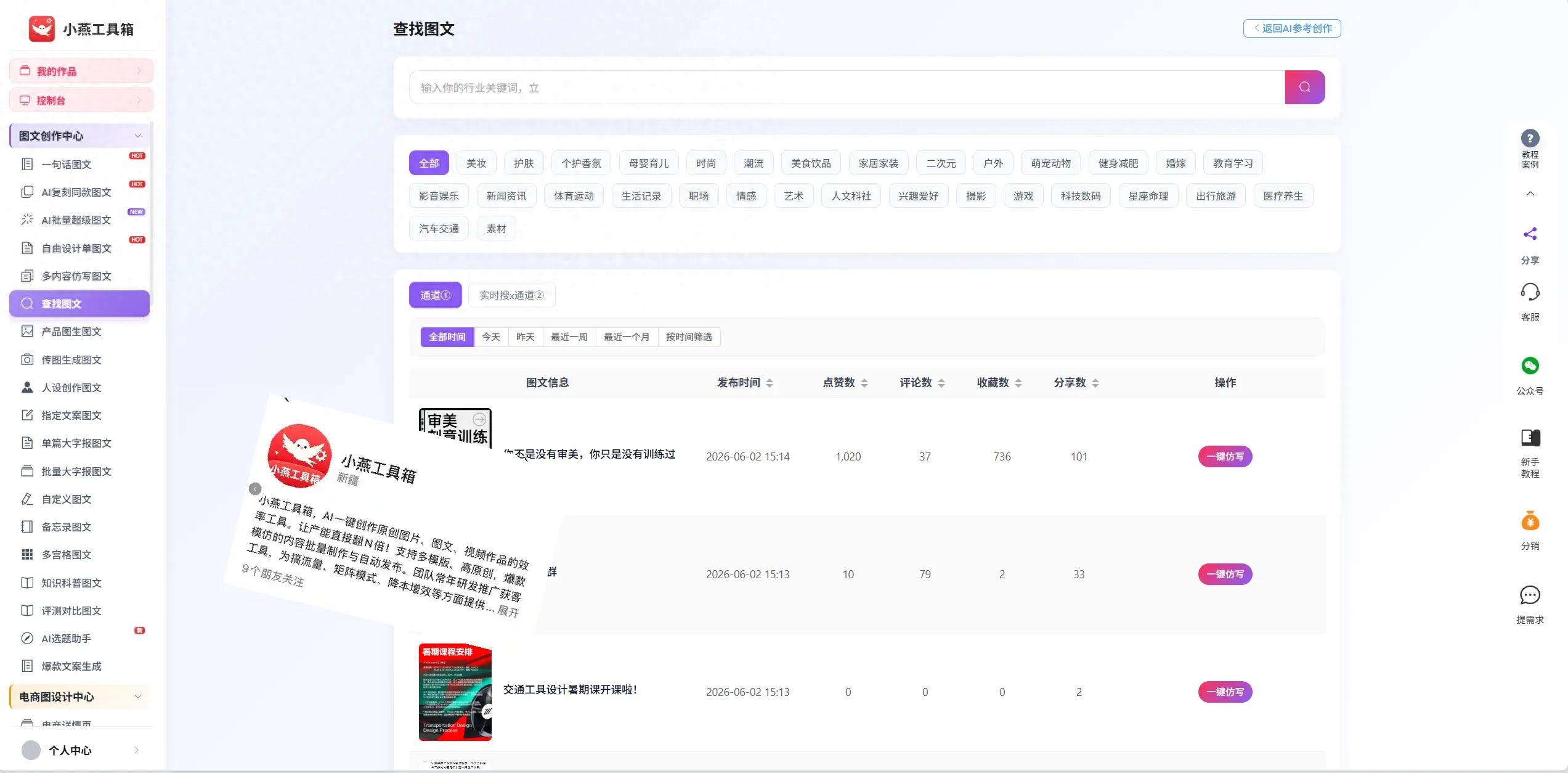1568x773 pixels.
Task: Expand the 电商图设计中心 section
Action: 138,697
